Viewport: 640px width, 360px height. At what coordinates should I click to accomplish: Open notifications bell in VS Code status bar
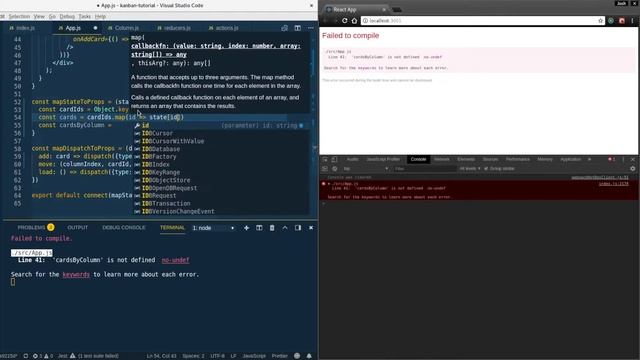click(x=309, y=356)
